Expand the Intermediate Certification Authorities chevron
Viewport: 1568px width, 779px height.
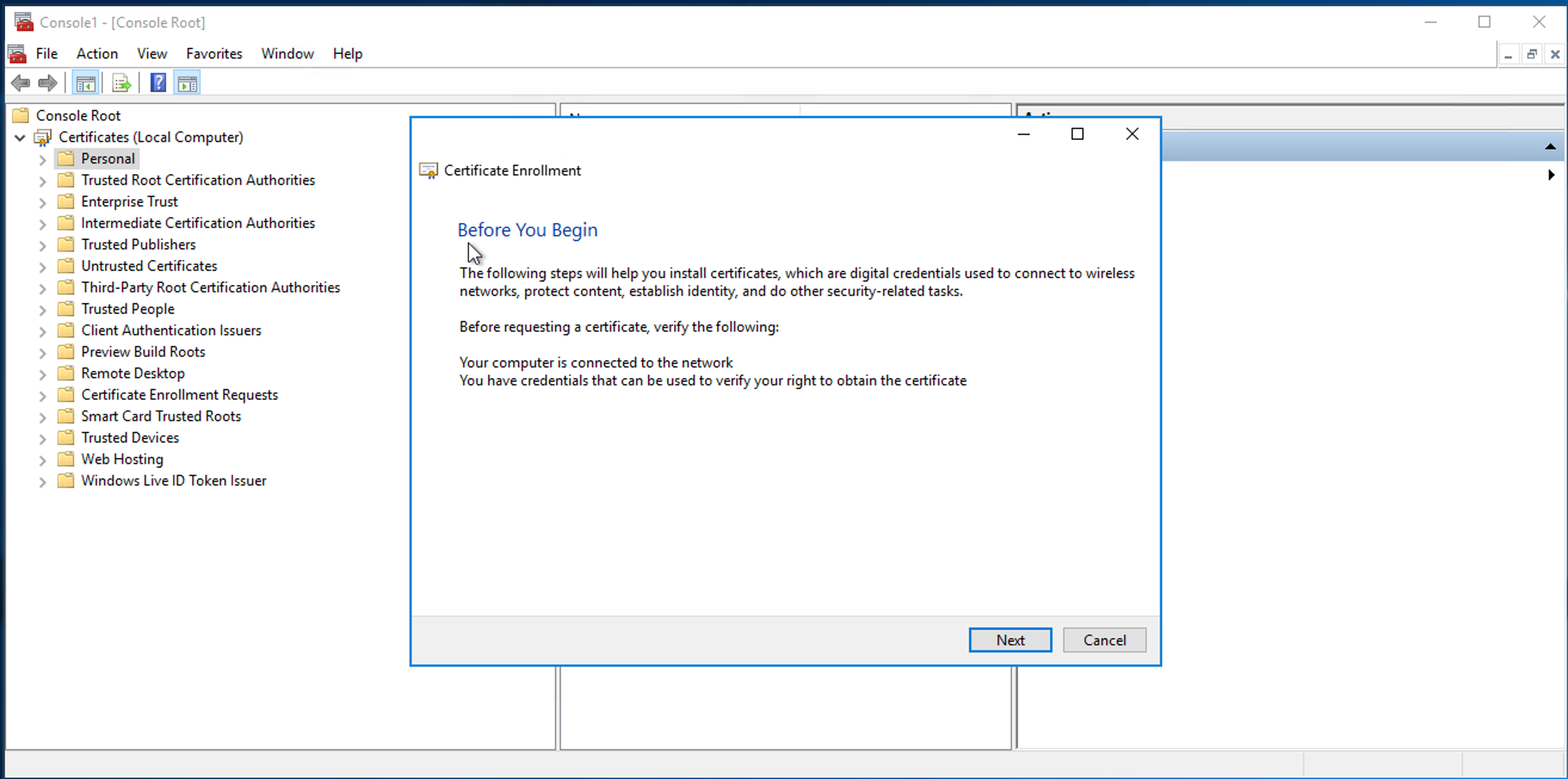click(42, 224)
